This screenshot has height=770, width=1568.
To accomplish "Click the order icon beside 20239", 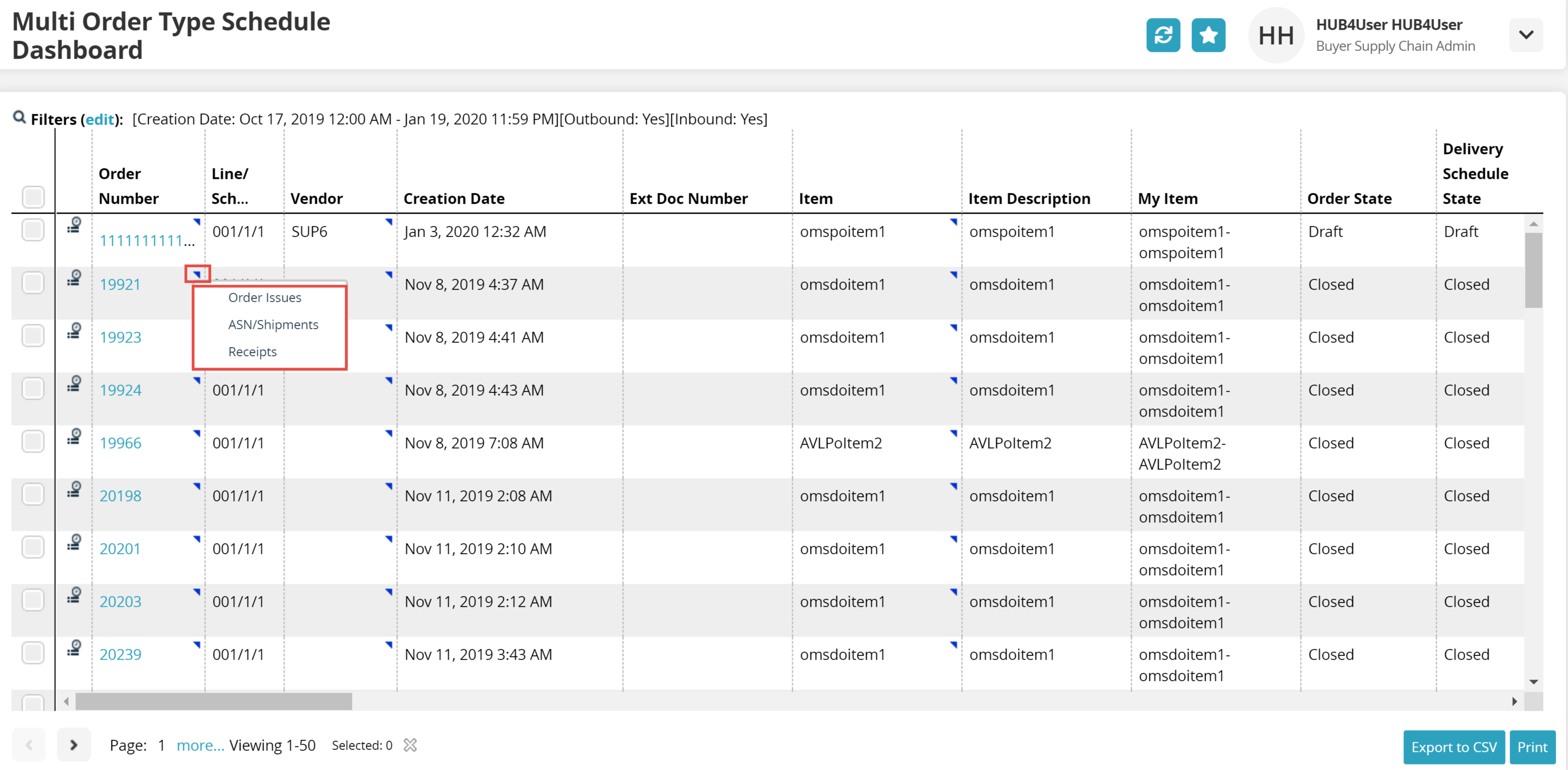I will [74, 648].
